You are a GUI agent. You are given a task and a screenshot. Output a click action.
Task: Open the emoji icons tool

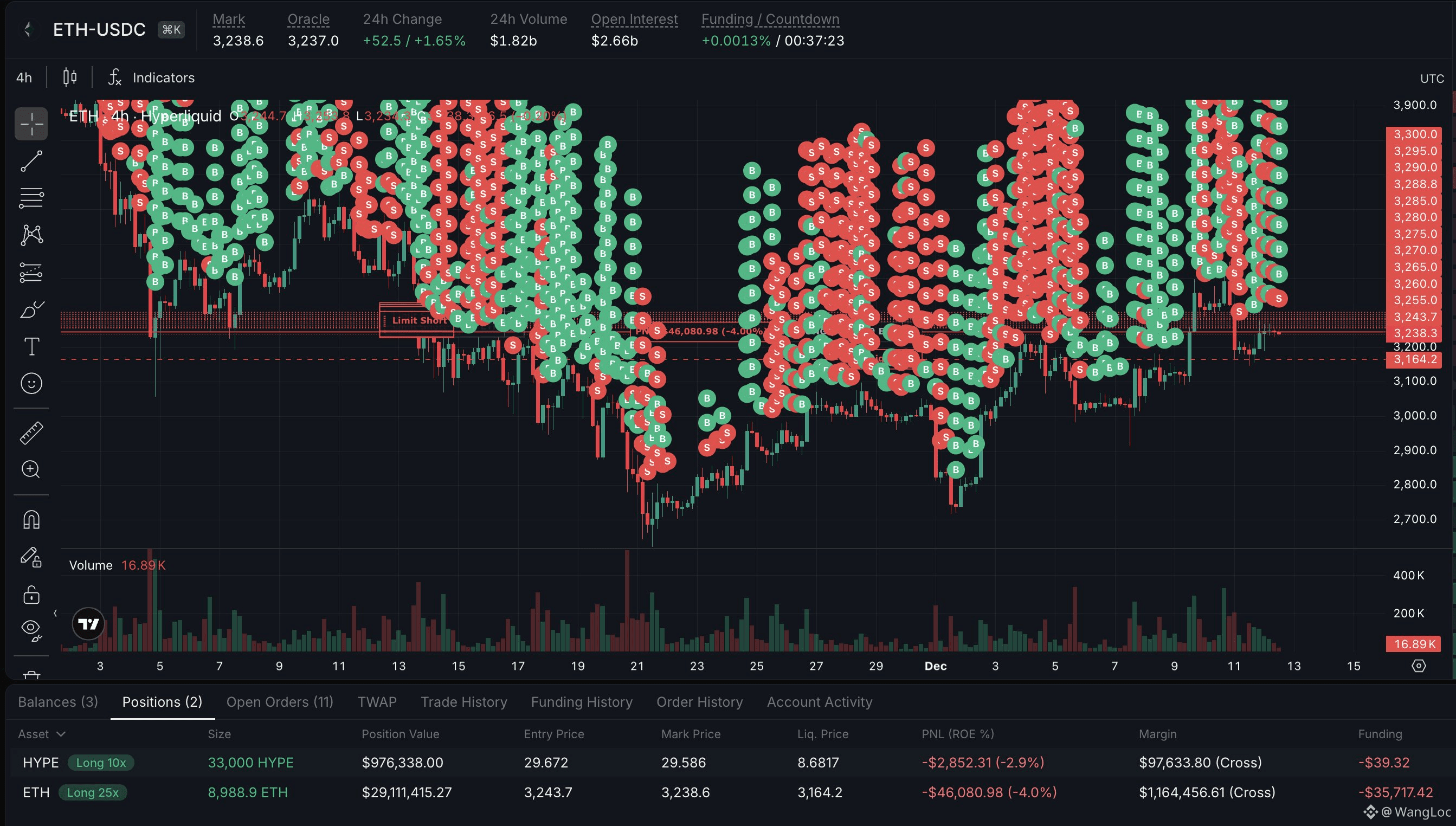(31, 384)
